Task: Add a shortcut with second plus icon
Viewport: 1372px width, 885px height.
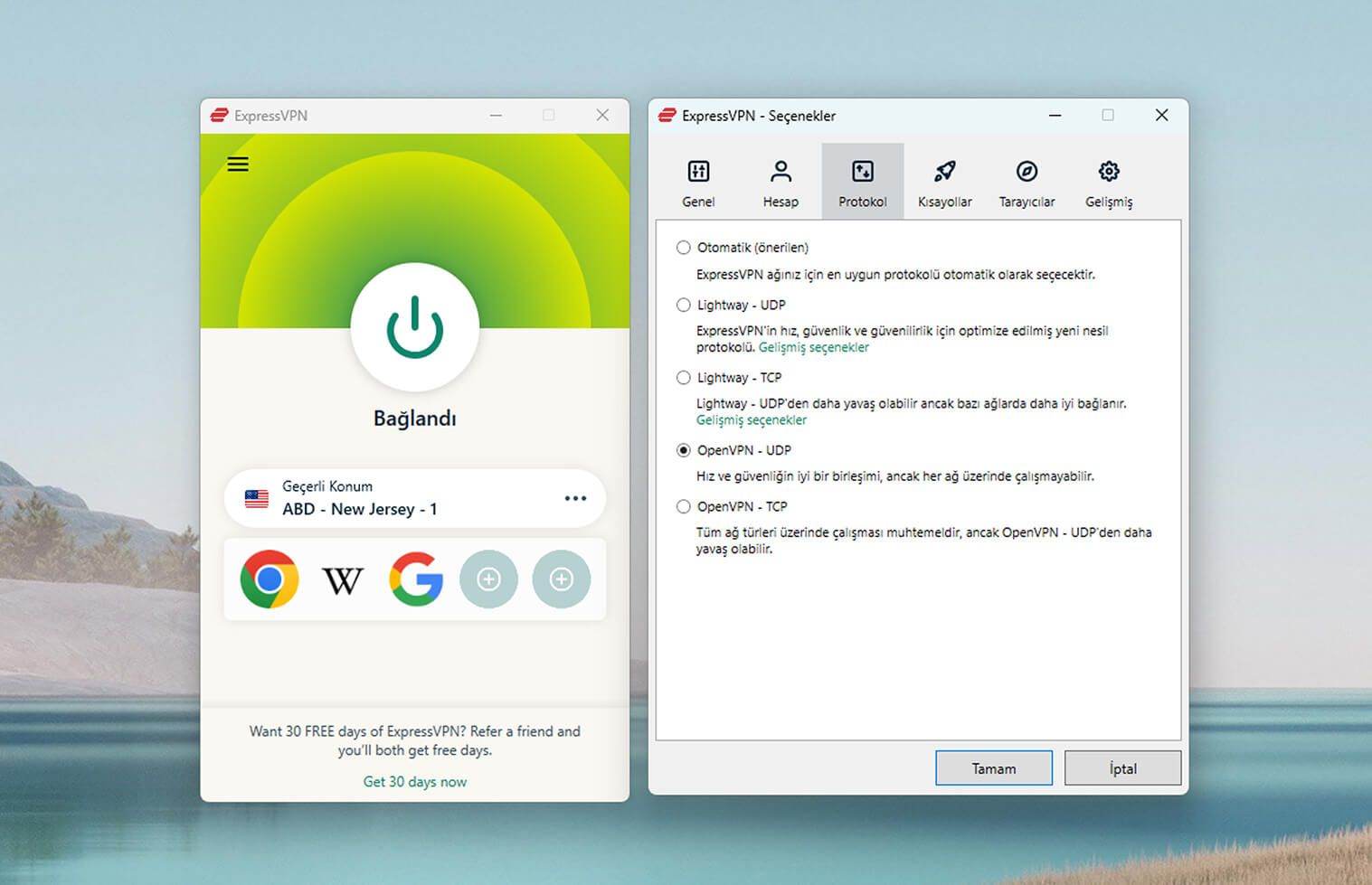Action: [562, 579]
